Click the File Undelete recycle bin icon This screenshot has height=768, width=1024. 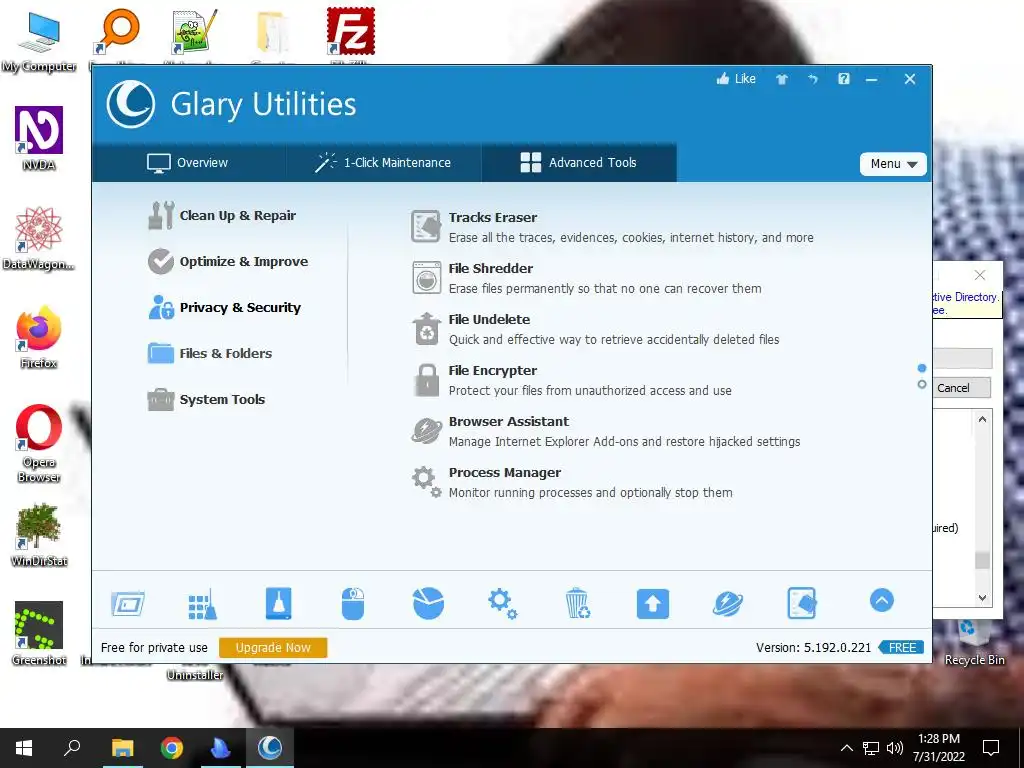pyautogui.click(x=426, y=328)
